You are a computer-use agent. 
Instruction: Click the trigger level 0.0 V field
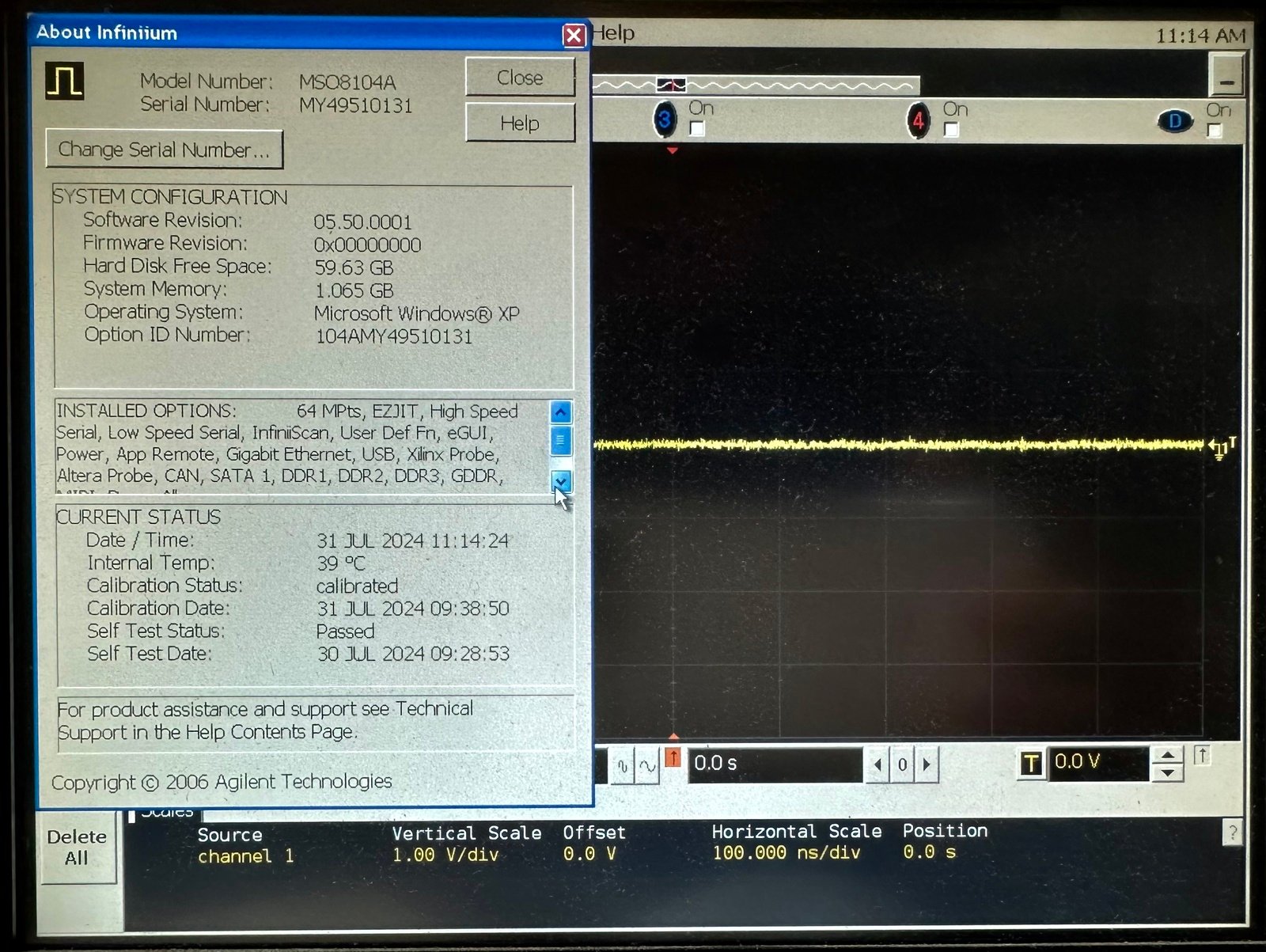1098,763
